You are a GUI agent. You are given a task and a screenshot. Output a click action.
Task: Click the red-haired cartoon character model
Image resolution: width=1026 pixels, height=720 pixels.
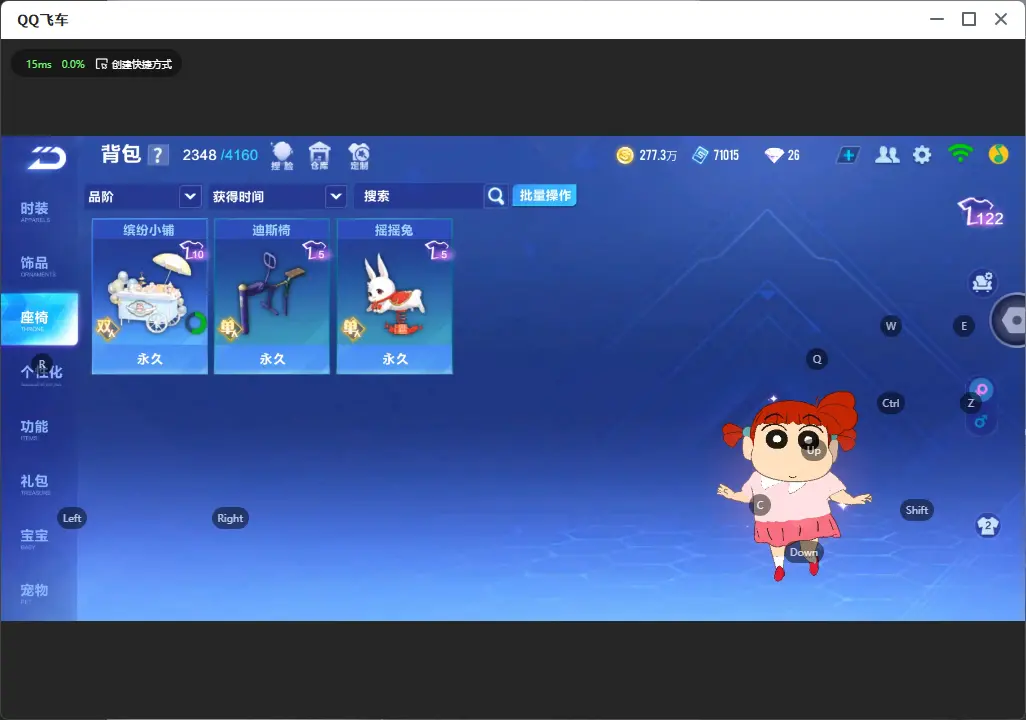[794, 486]
